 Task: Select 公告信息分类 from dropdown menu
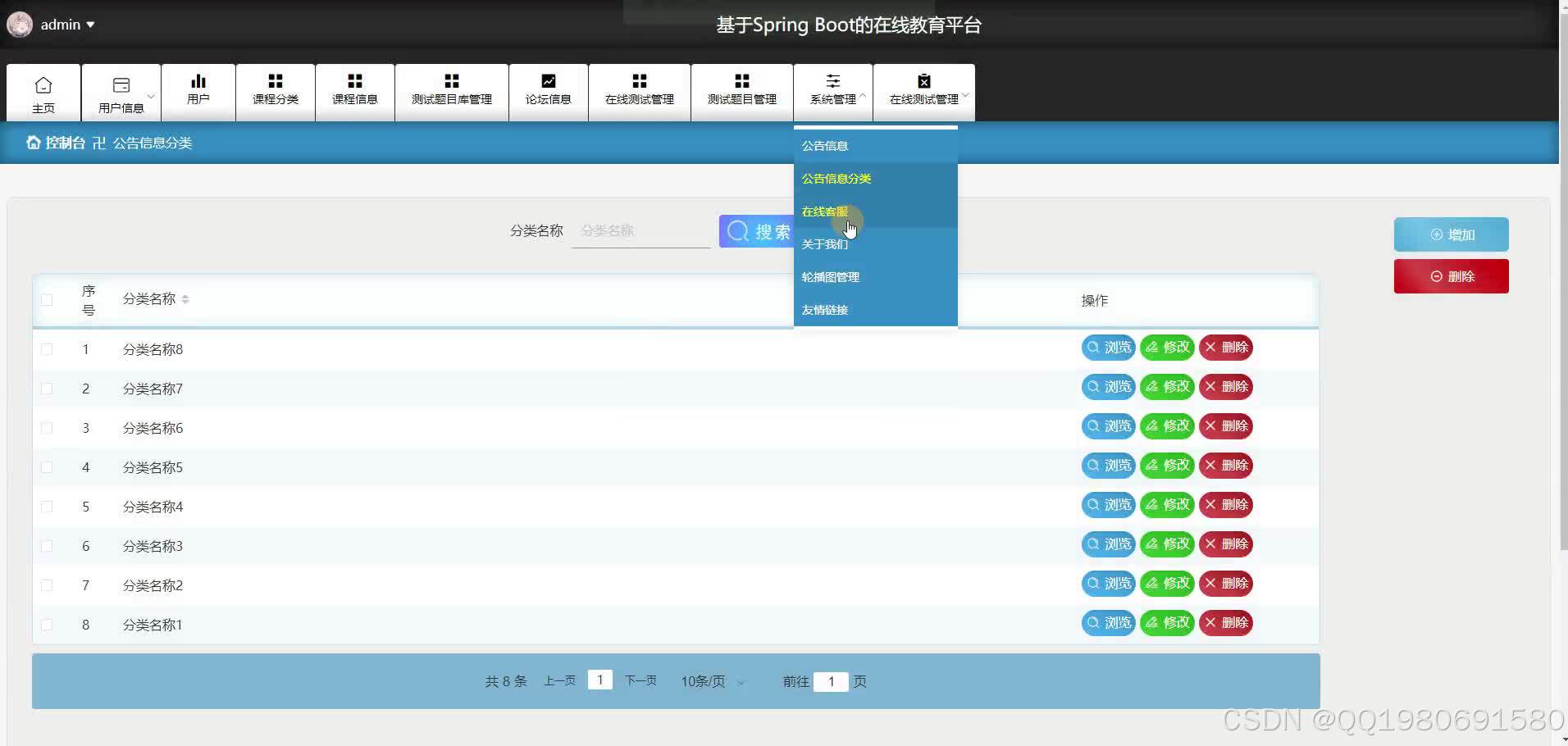[x=876, y=179]
